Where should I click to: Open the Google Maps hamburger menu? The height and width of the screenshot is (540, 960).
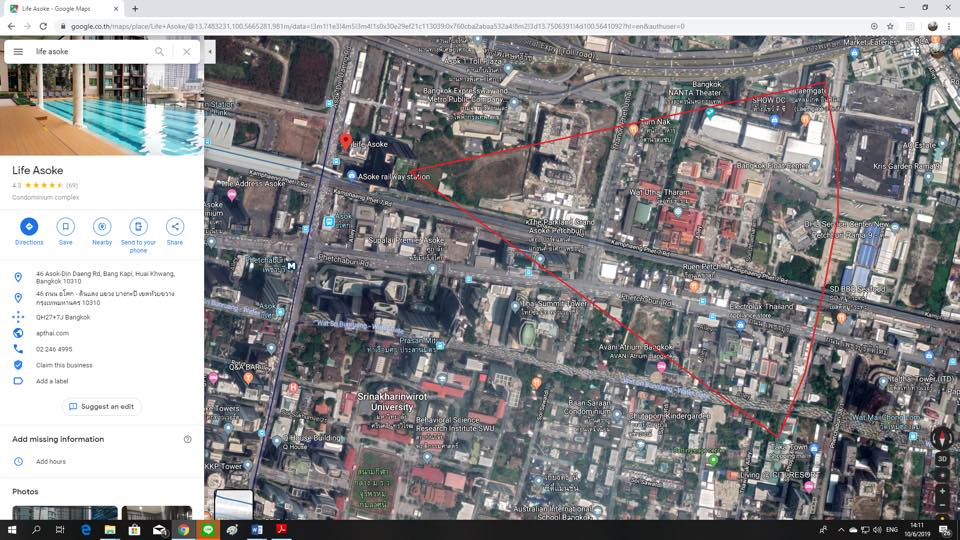(18, 51)
